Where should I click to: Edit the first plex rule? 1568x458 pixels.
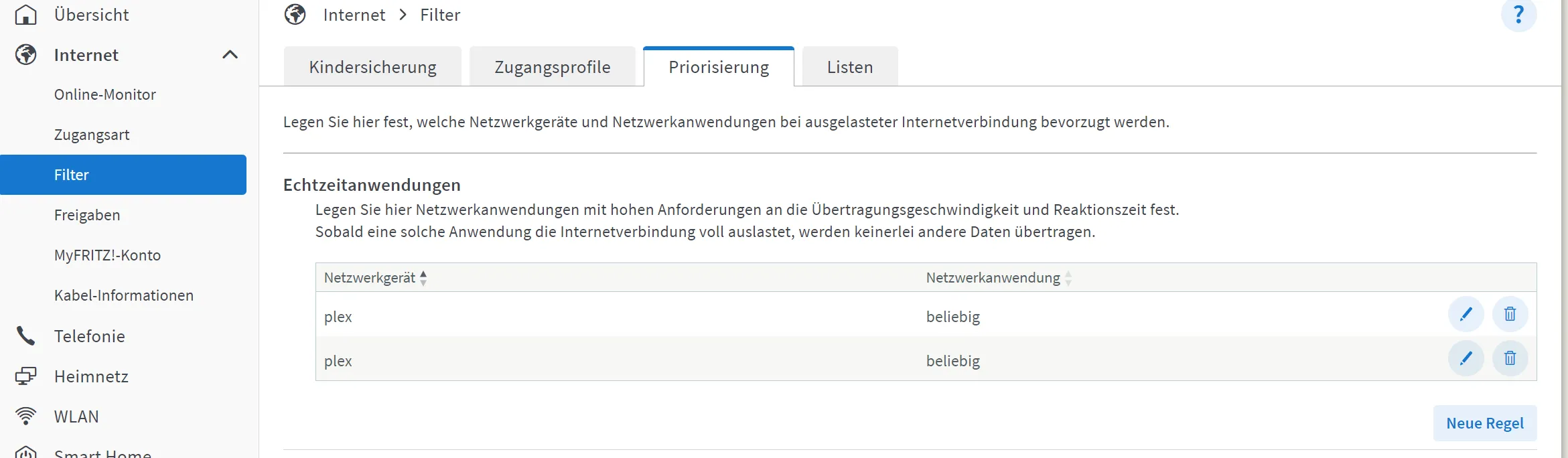pyautogui.click(x=1466, y=314)
